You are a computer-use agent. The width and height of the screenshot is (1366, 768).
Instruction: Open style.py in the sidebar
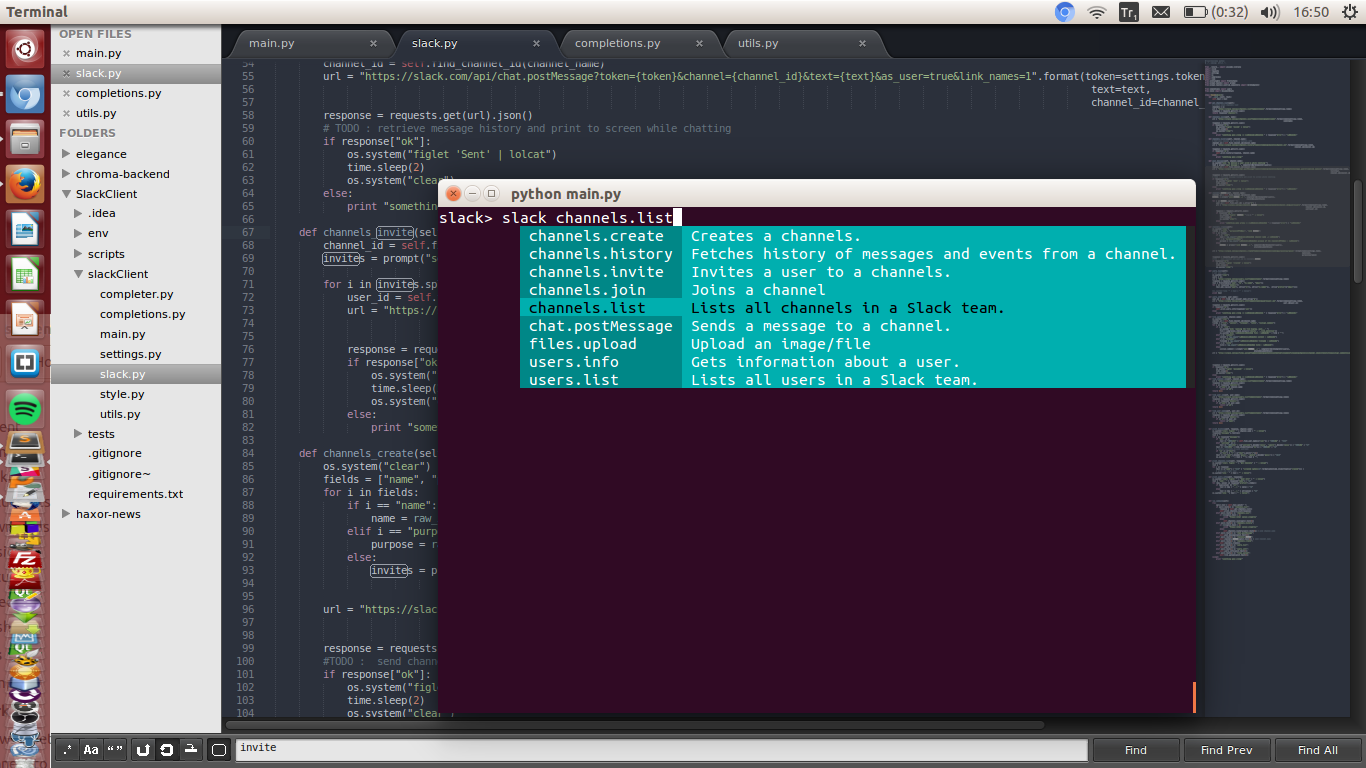122,394
